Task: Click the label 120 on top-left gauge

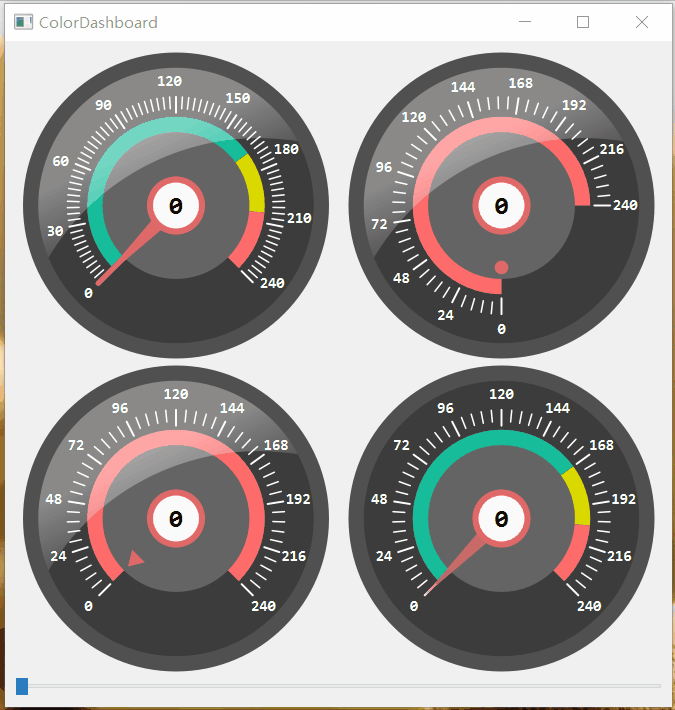Action: click(x=170, y=82)
